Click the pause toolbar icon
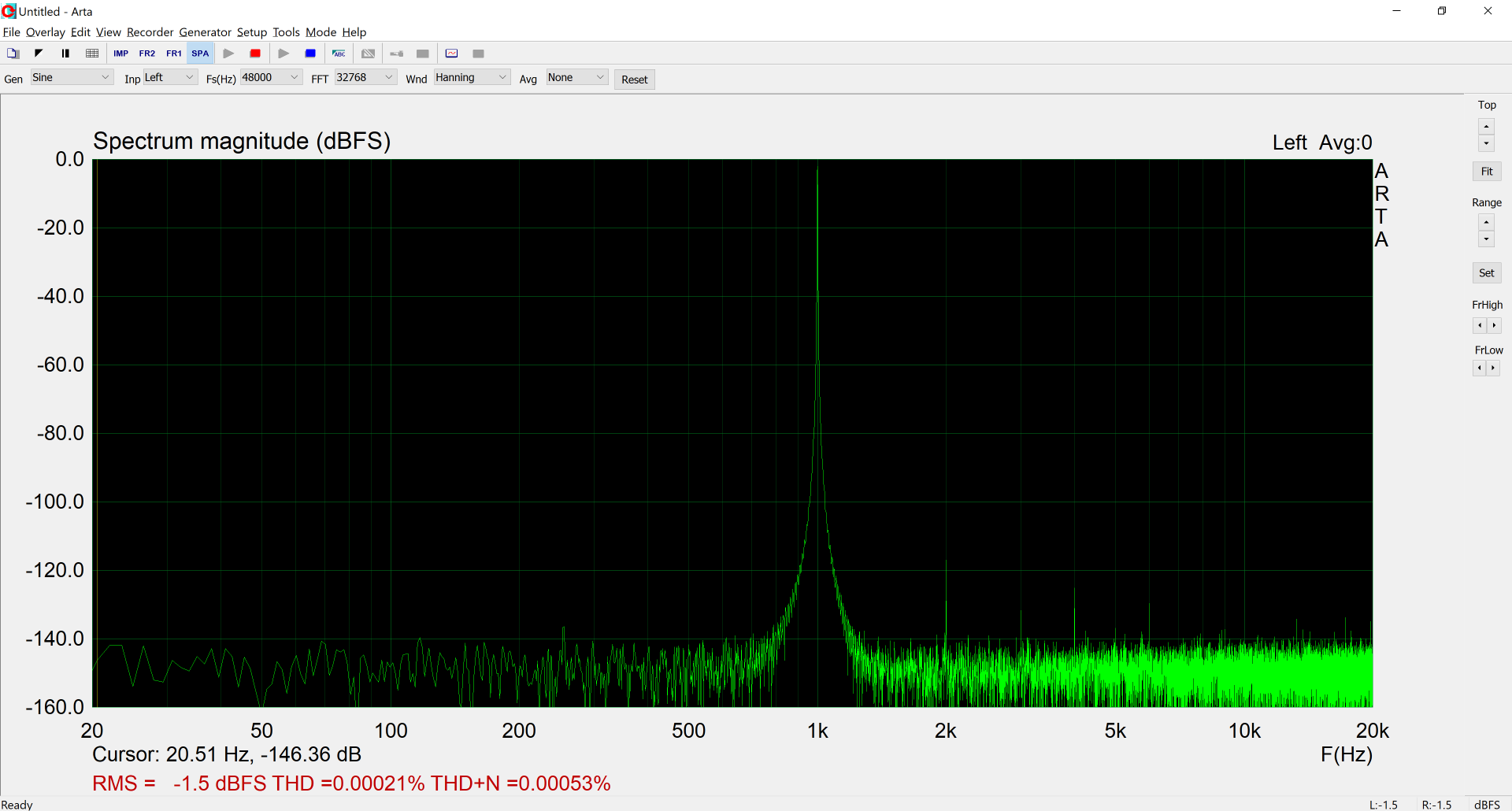This screenshot has width=1512, height=811. point(65,54)
